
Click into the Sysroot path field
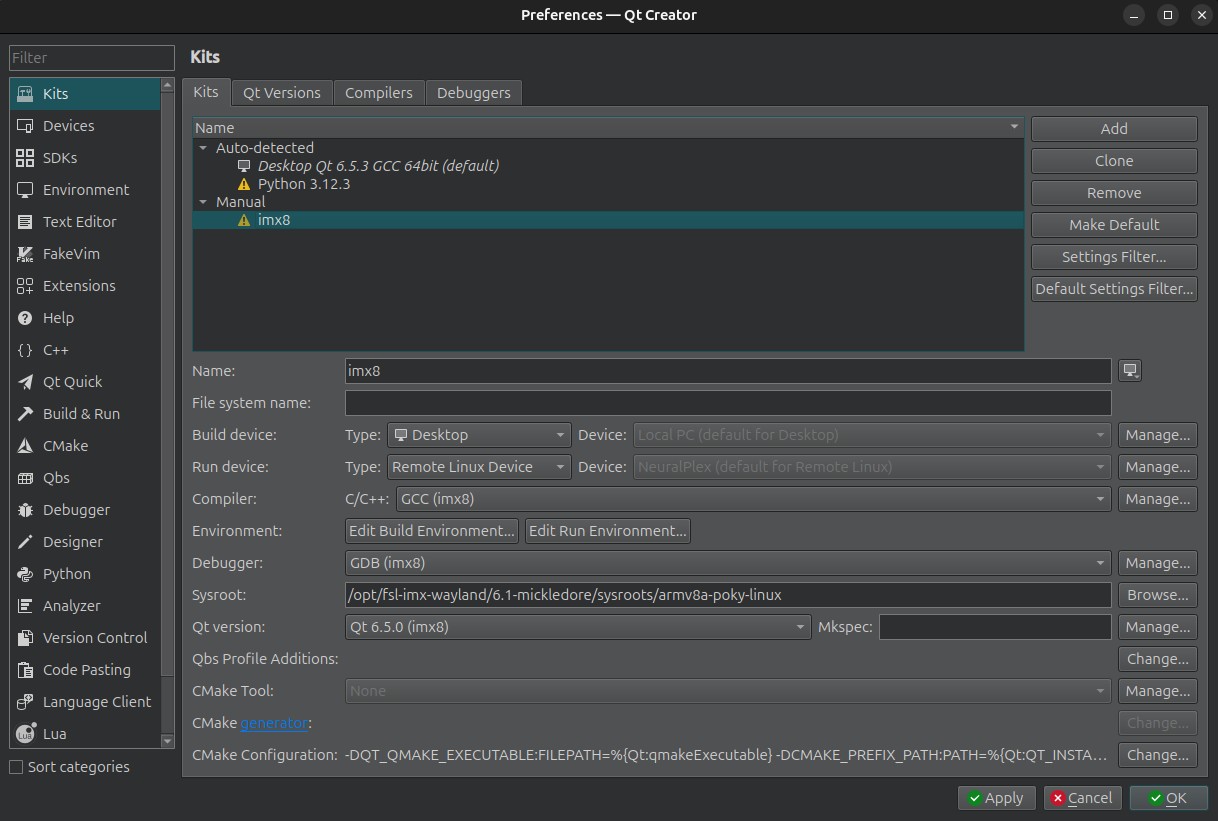(x=727, y=595)
